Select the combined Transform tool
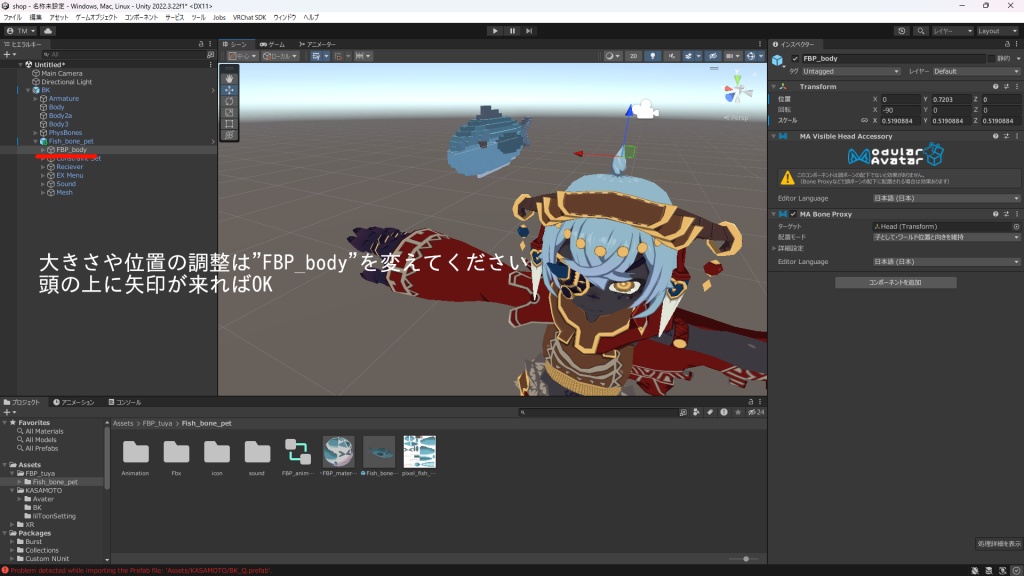Viewport: 1024px width, 576px height. click(229, 135)
